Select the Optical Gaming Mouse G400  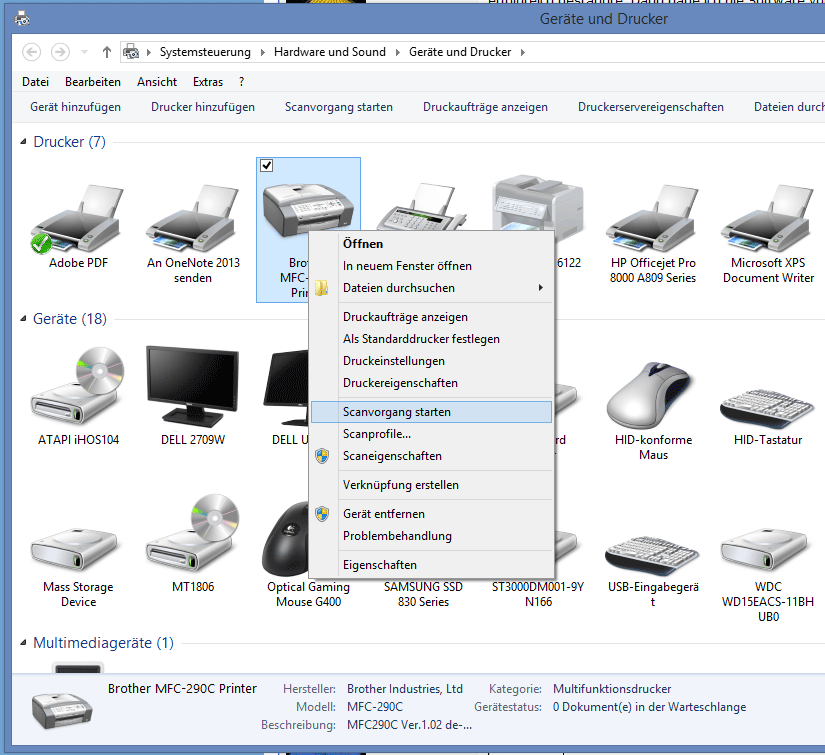286,539
